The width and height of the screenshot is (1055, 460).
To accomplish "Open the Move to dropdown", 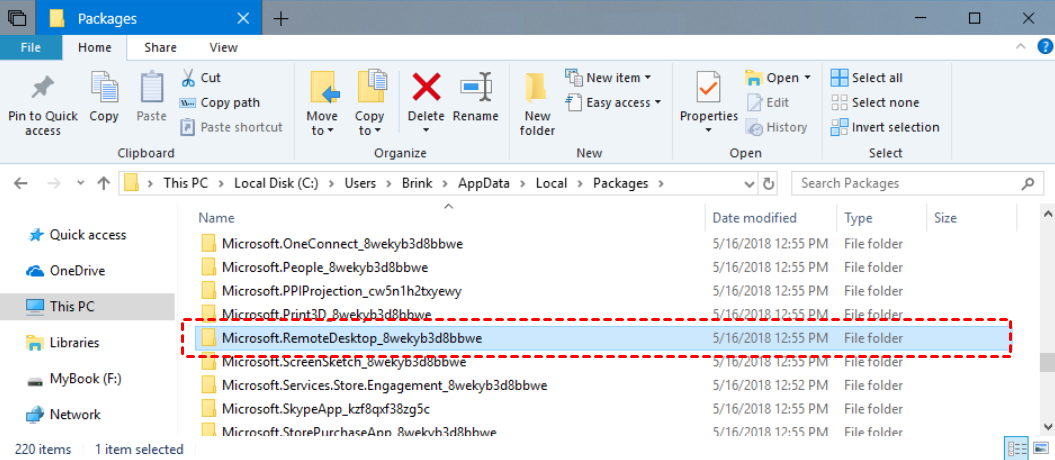I will tap(322, 104).
